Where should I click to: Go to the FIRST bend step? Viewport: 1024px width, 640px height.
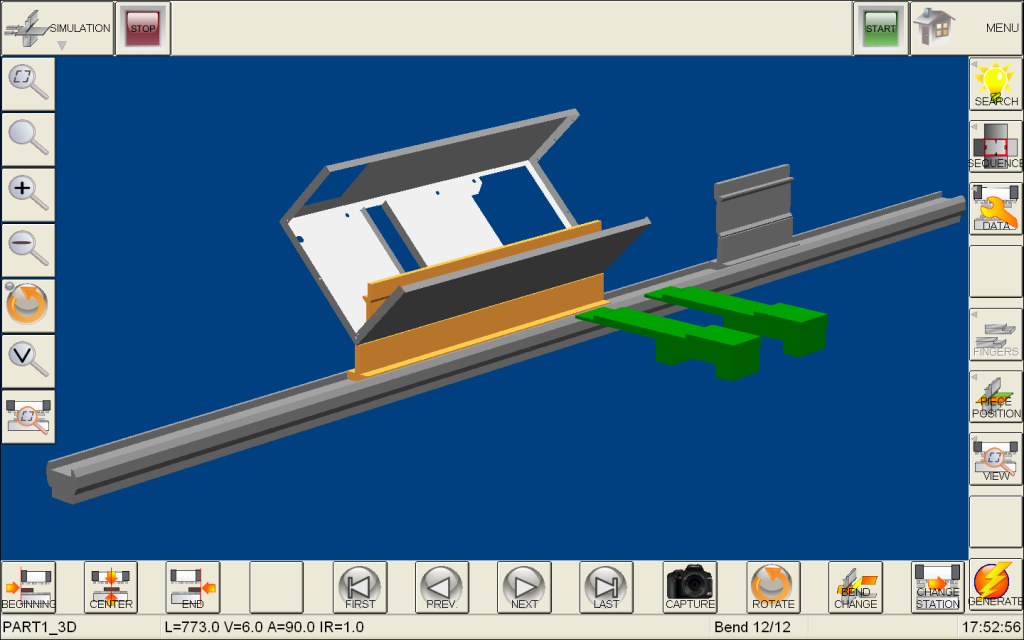click(360, 587)
